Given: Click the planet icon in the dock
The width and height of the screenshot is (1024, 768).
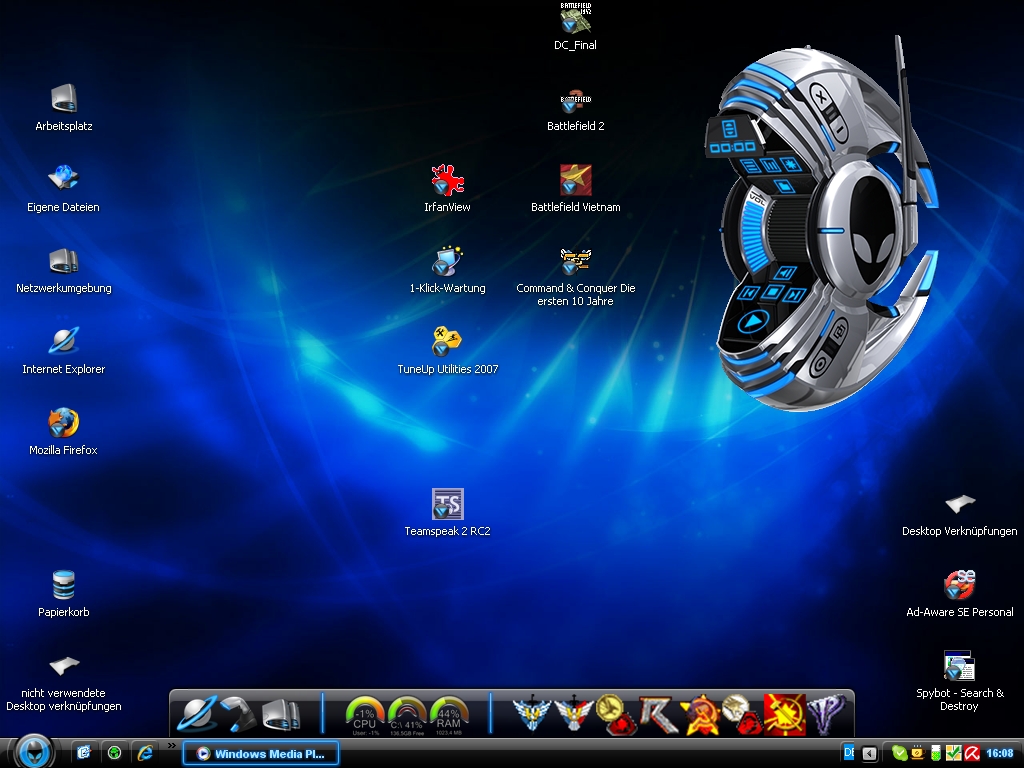Looking at the screenshot, I should click(x=197, y=714).
